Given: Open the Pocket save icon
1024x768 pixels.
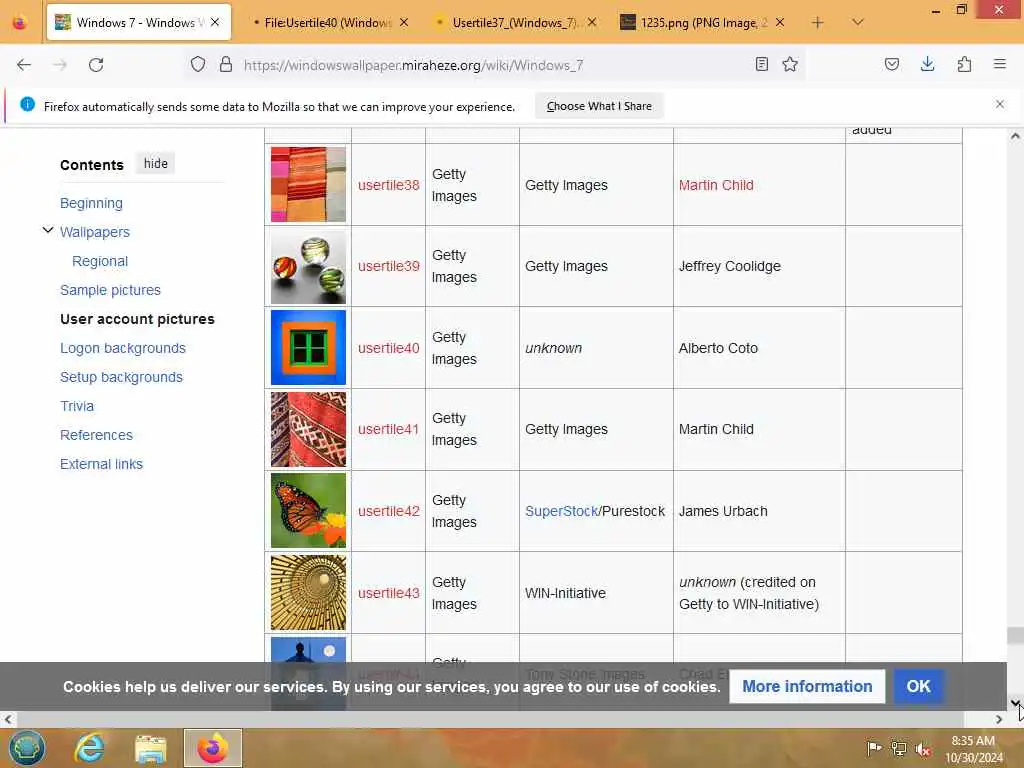Looking at the screenshot, I should 891,64.
